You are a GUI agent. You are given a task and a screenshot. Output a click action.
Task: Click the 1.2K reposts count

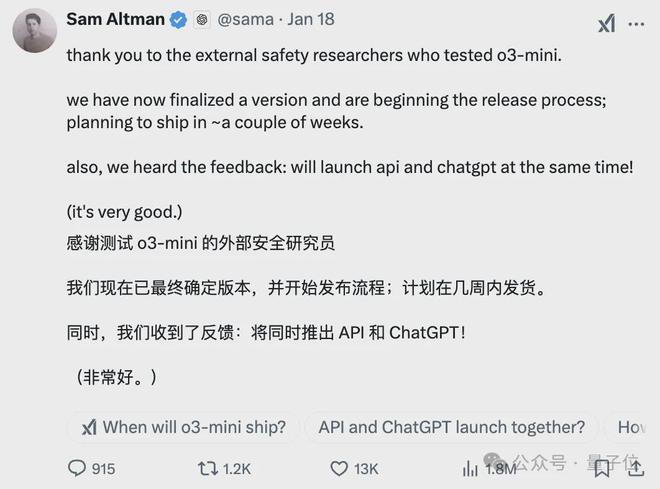click(237, 469)
